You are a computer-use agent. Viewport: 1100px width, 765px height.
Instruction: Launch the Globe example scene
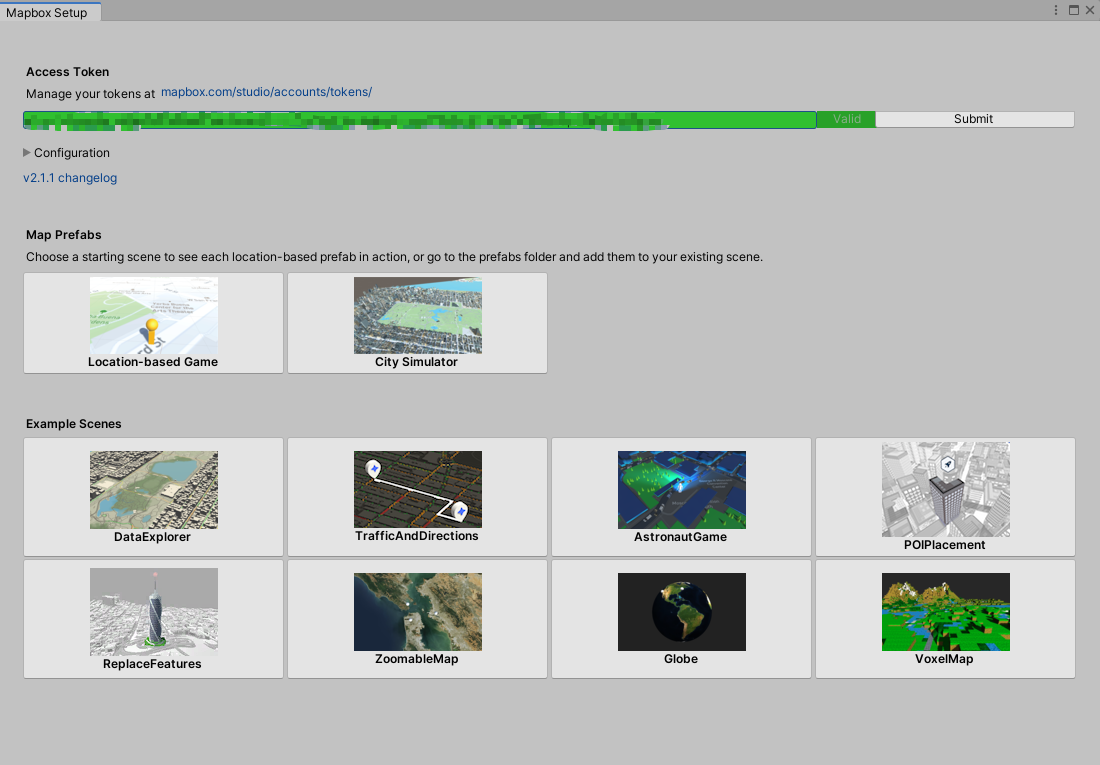pyautogui.click(x=681, y=618)
